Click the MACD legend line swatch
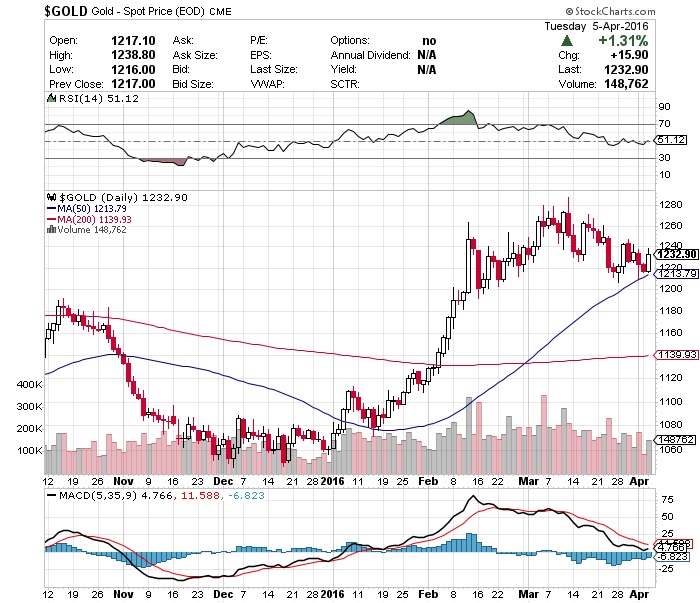 pos(51,495)
